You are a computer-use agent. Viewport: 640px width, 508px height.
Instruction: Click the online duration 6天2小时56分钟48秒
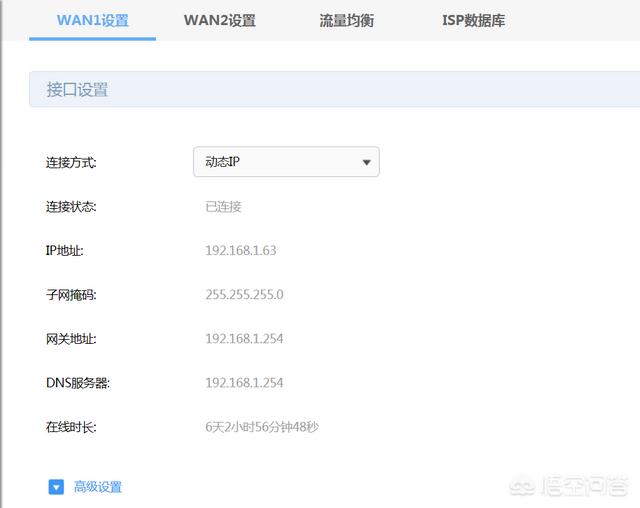[x=262, y=427]
